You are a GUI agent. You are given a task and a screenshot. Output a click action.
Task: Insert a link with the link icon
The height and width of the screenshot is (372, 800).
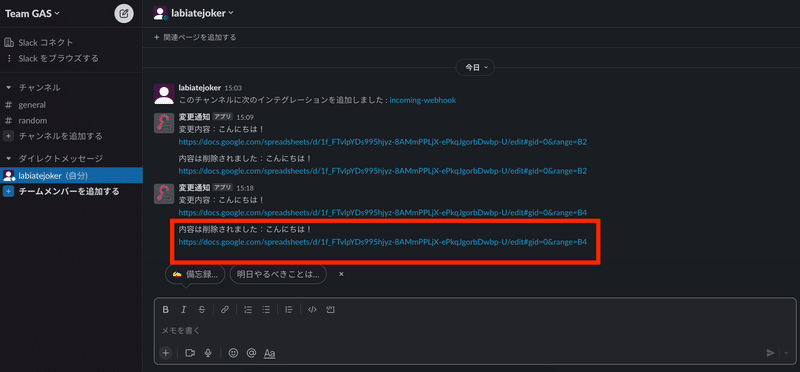225,309
